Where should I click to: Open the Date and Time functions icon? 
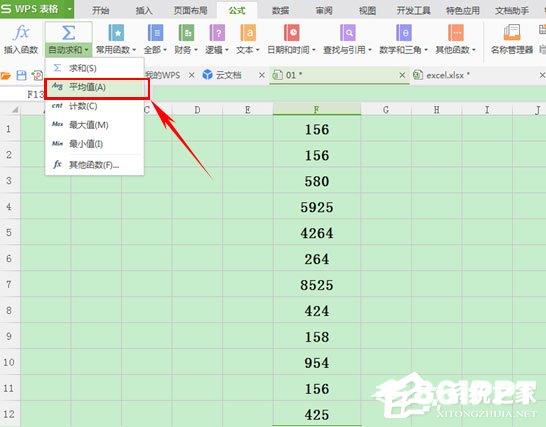tap(291, 33)
